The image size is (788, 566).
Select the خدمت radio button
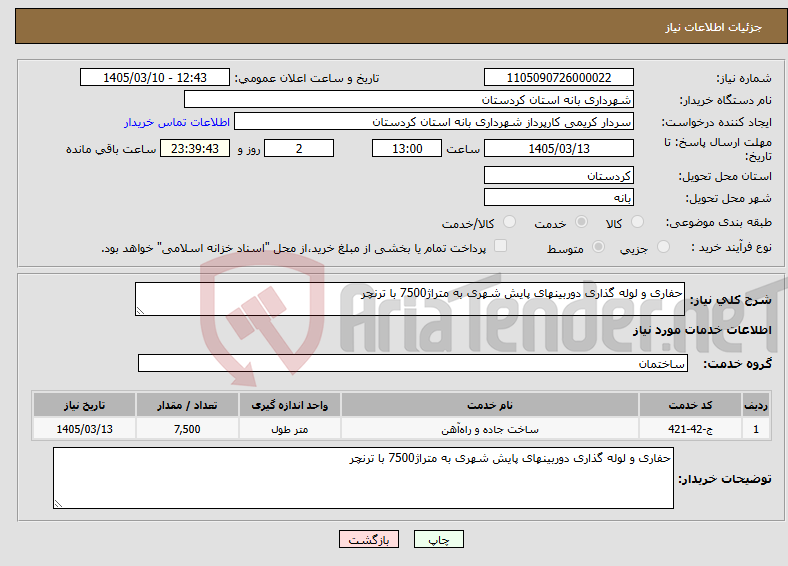[581, 222]
